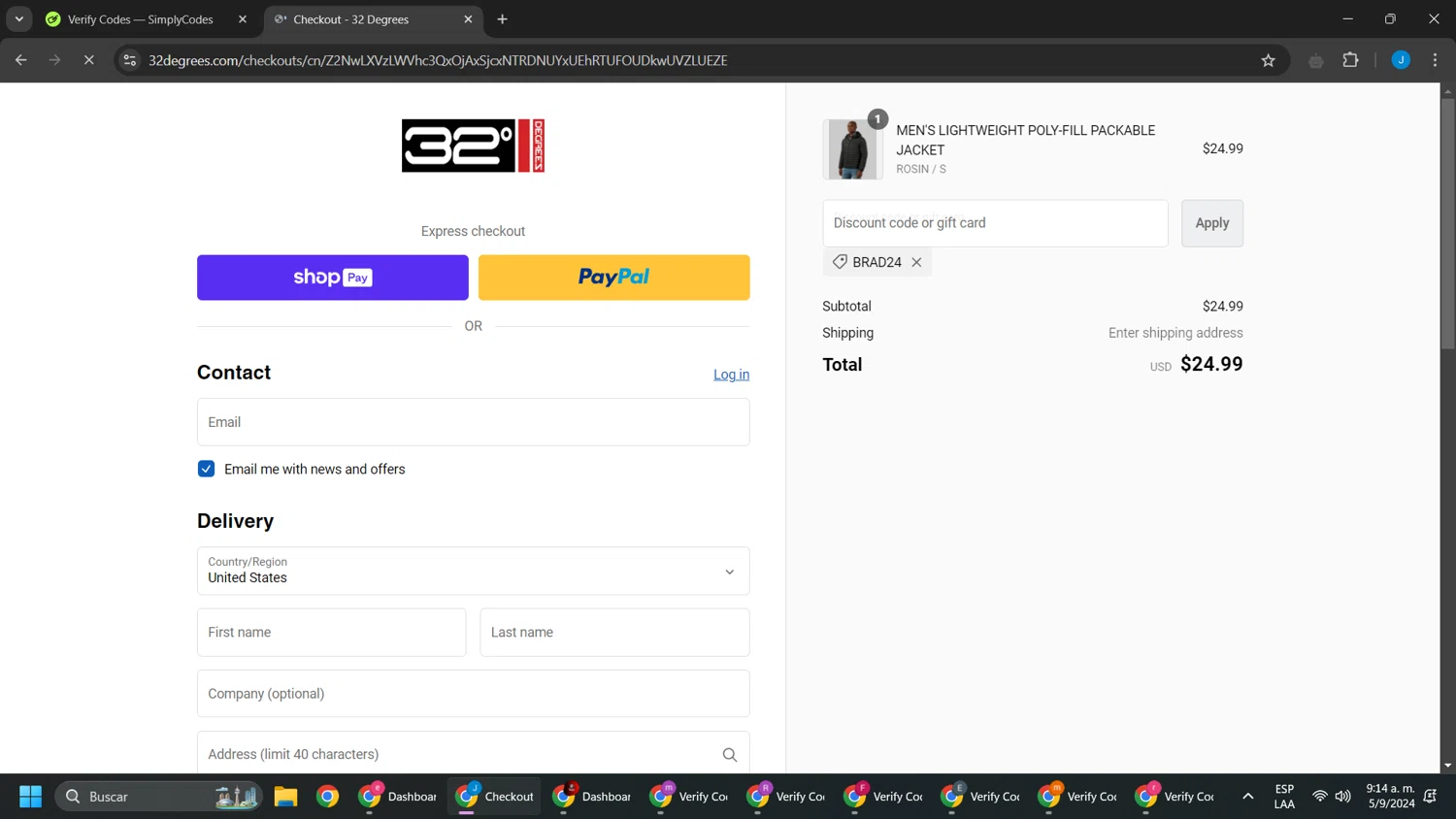The height and width of the screenshot is (819, 1456).
Task: Click the 32 Degrees store logo
Action: point(473,146)
